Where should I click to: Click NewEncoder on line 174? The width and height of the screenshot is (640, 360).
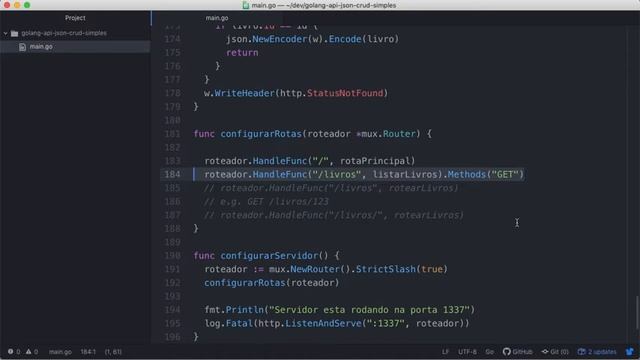coord(280,39)
